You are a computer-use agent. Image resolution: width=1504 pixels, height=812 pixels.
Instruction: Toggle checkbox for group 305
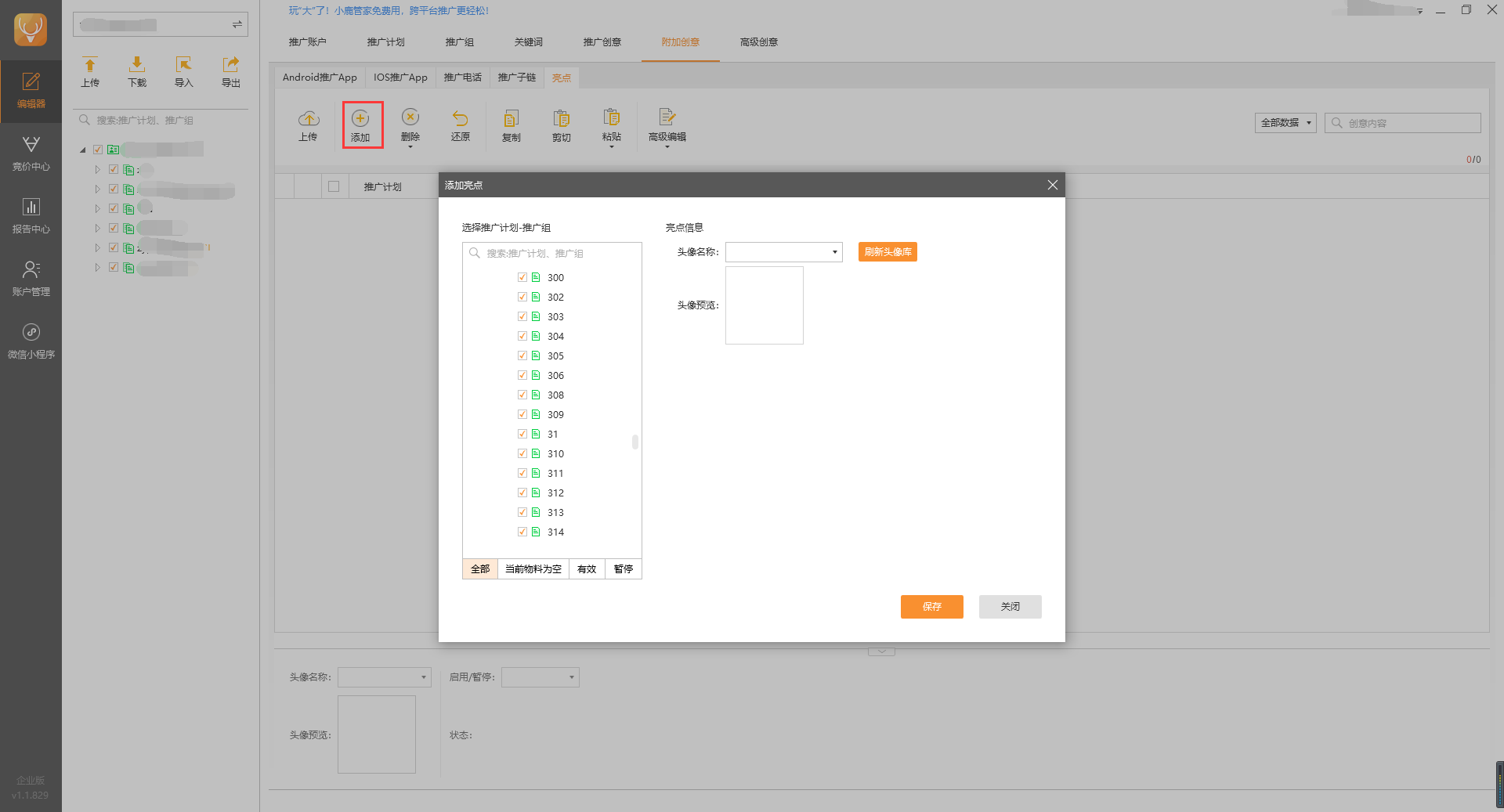522,355
